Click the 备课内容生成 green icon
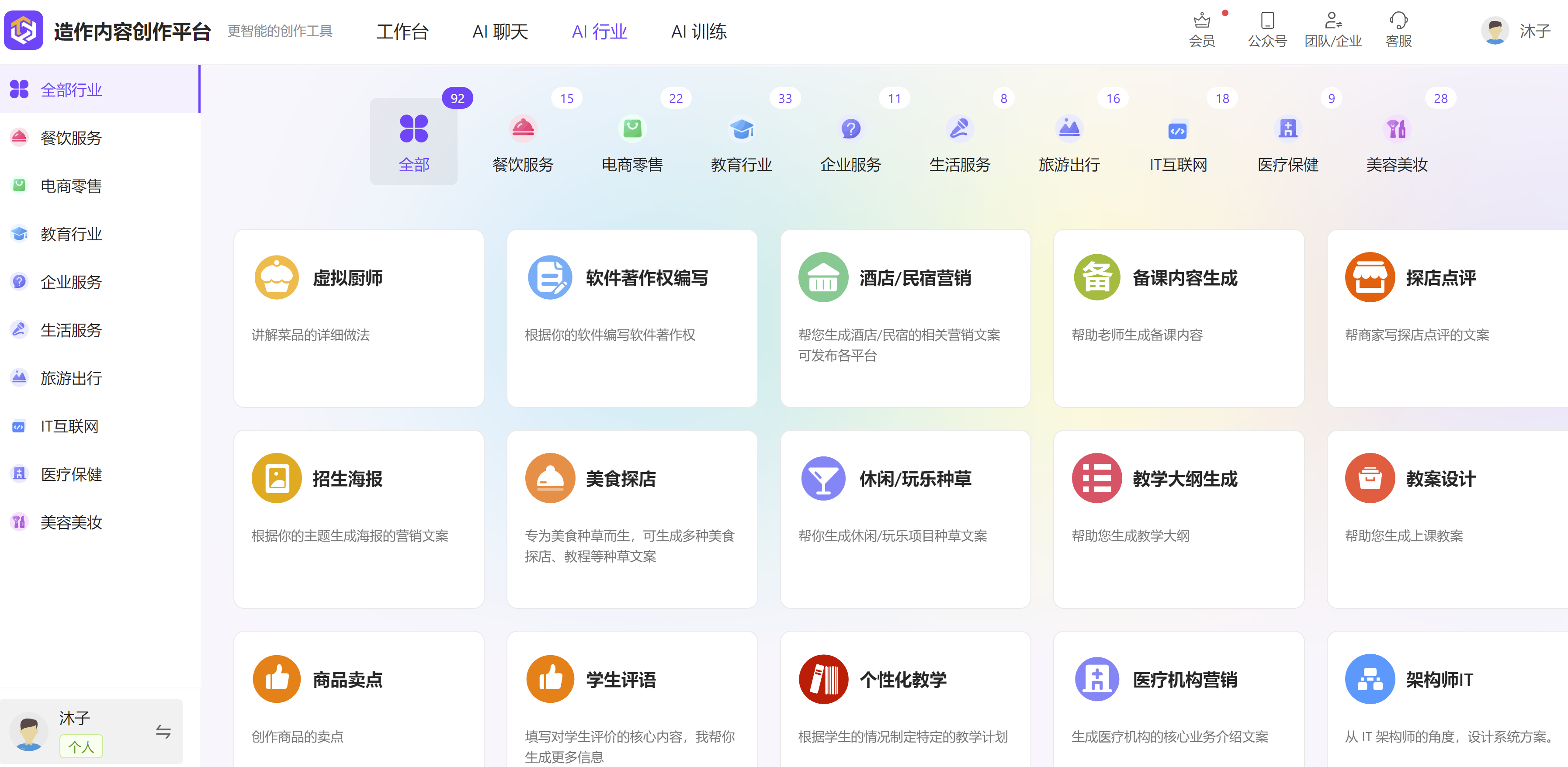 click(x=1097, y=277)
